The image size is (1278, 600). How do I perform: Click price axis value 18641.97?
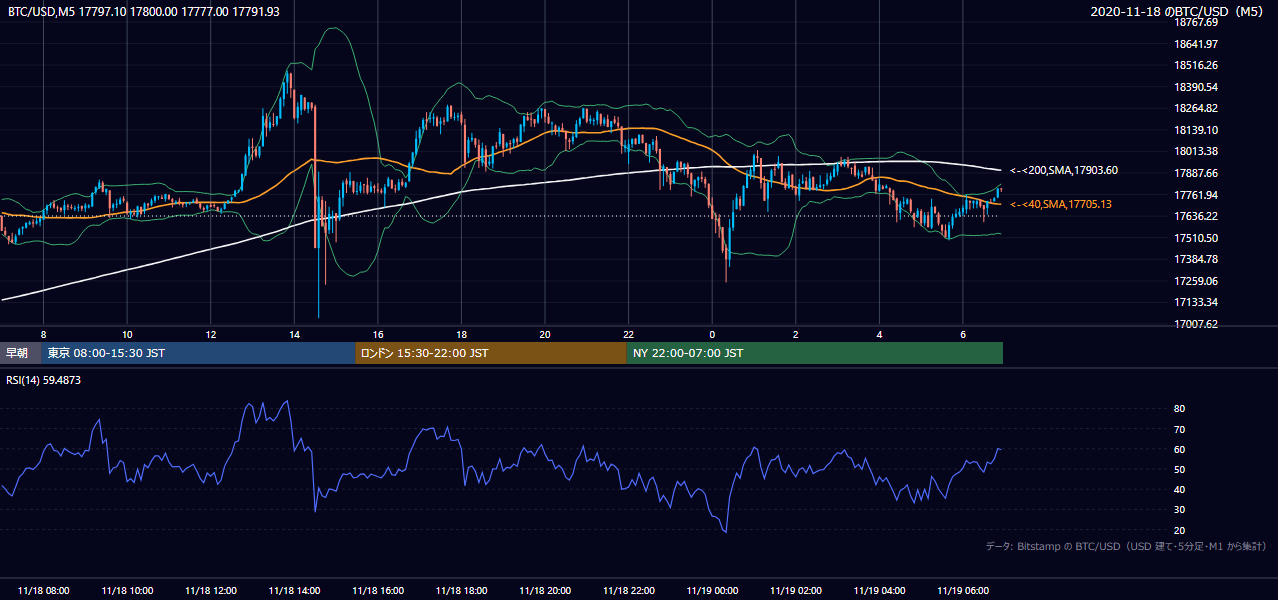click(1196, 44)
